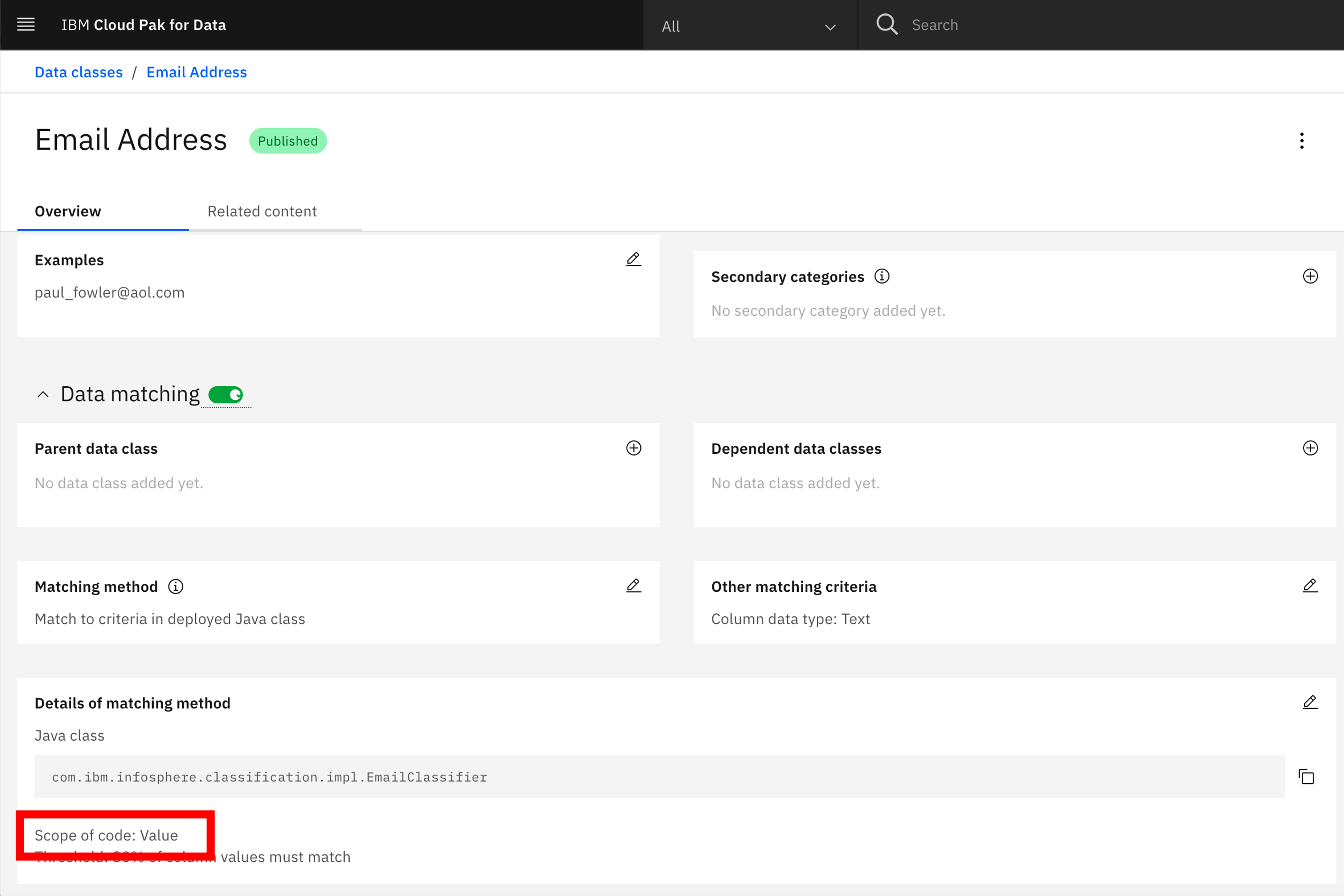Click into the Search input field
Viewport: 1344px width, 896px height.
pyautogui.click(x=1086, y=25)
